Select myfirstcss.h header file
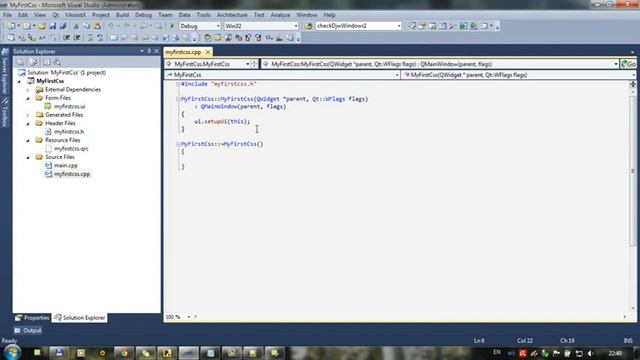This screenshot has width=640, height=360. click(x=69, y=132)
